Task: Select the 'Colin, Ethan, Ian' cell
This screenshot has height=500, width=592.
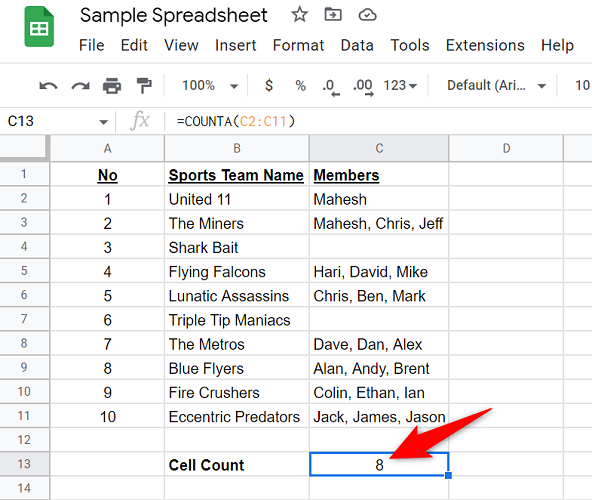Action: (379, 392)
